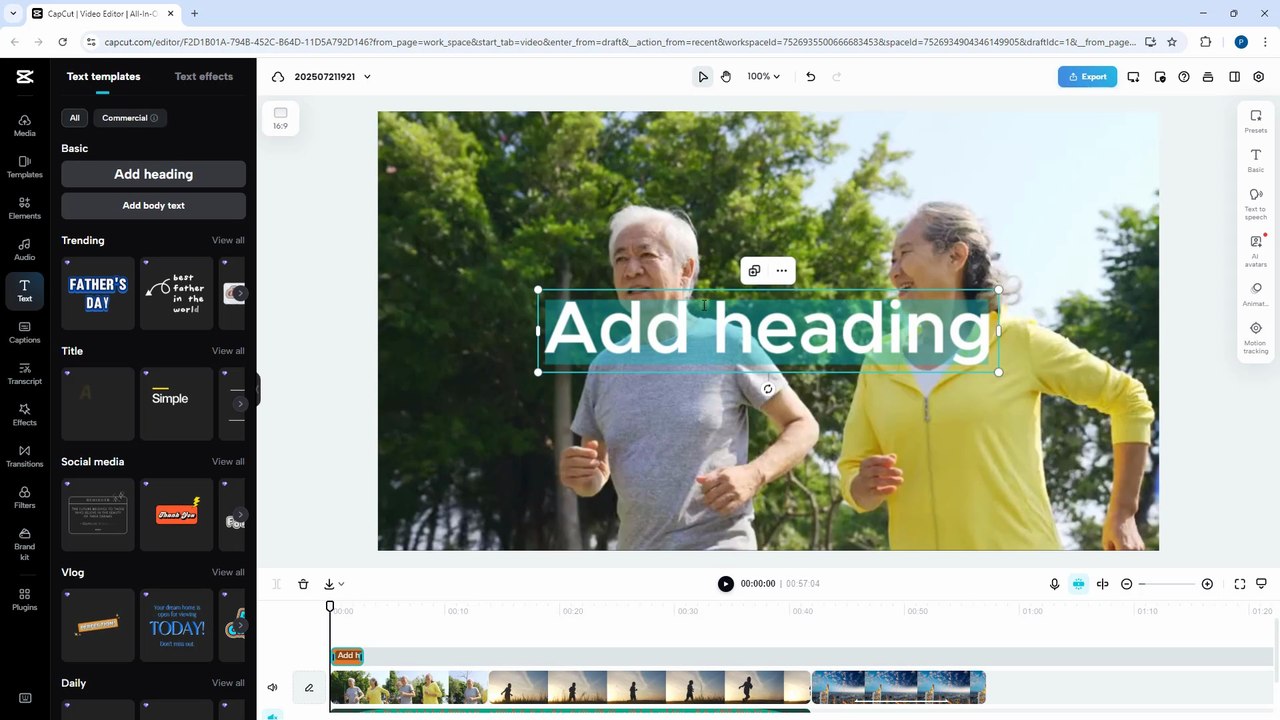Image resolution: width=1280 pixels, height=720 pixels.
Task: Toggle timeline snapping highlighted icon
Action: 1078,584
